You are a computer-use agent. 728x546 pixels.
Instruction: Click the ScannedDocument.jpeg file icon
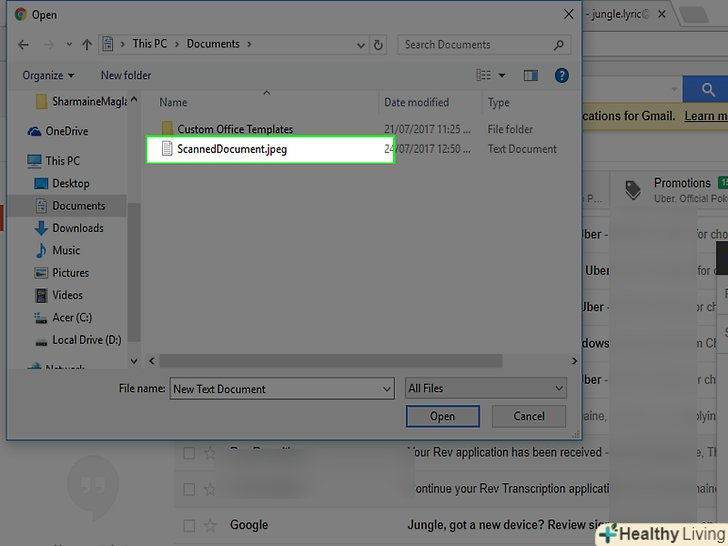(167, 149)
